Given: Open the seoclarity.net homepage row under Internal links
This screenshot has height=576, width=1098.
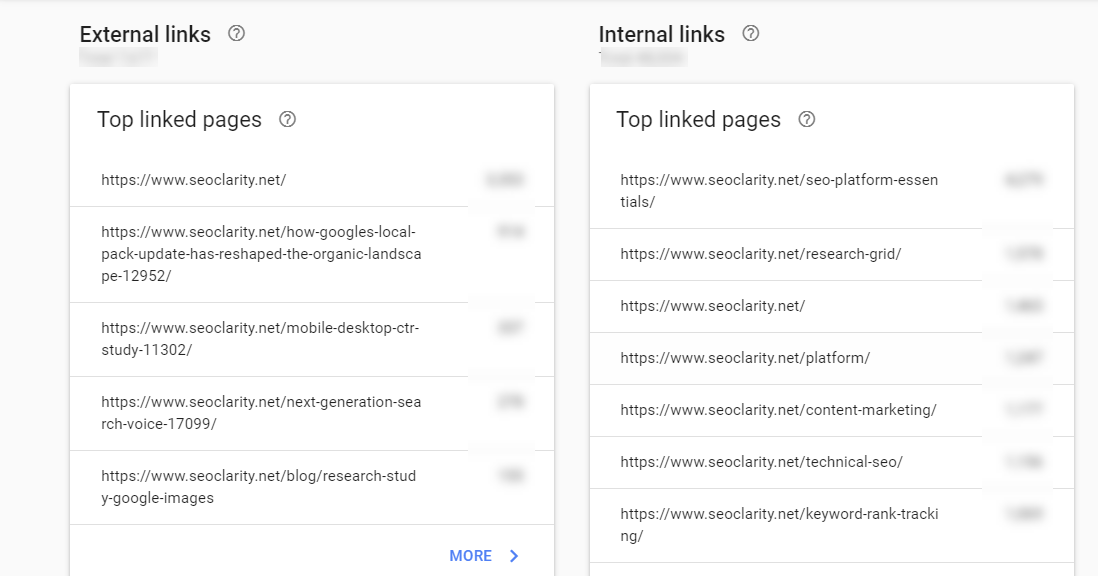Looking at the screenshot, I should 832,307.
